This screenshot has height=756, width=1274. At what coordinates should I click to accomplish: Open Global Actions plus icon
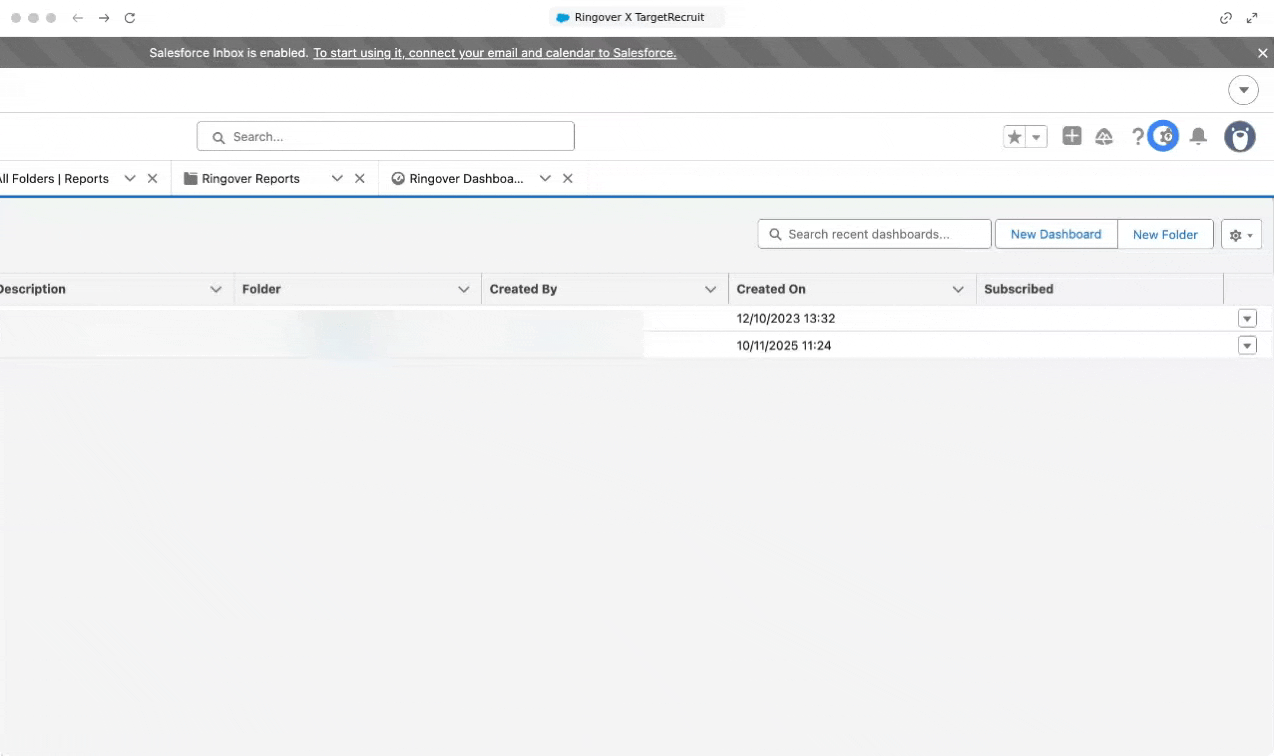tap(1072, 136)
